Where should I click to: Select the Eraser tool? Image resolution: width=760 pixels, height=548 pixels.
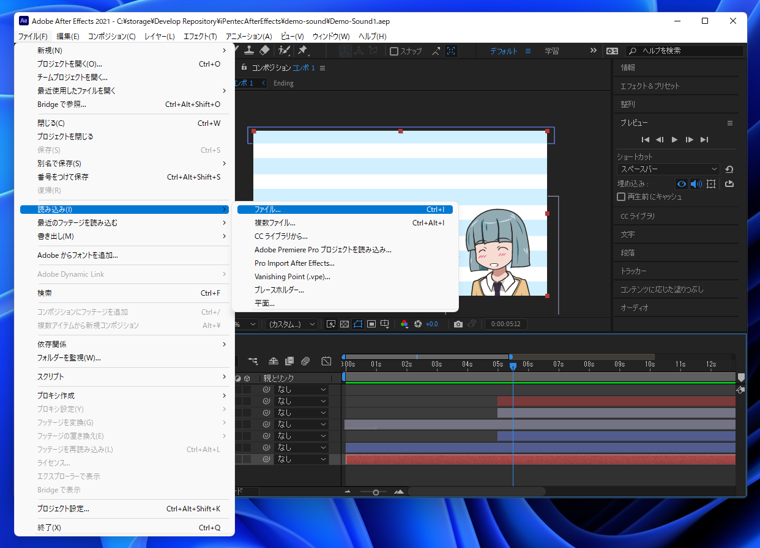pyautogui.click(x=265, y=50)
